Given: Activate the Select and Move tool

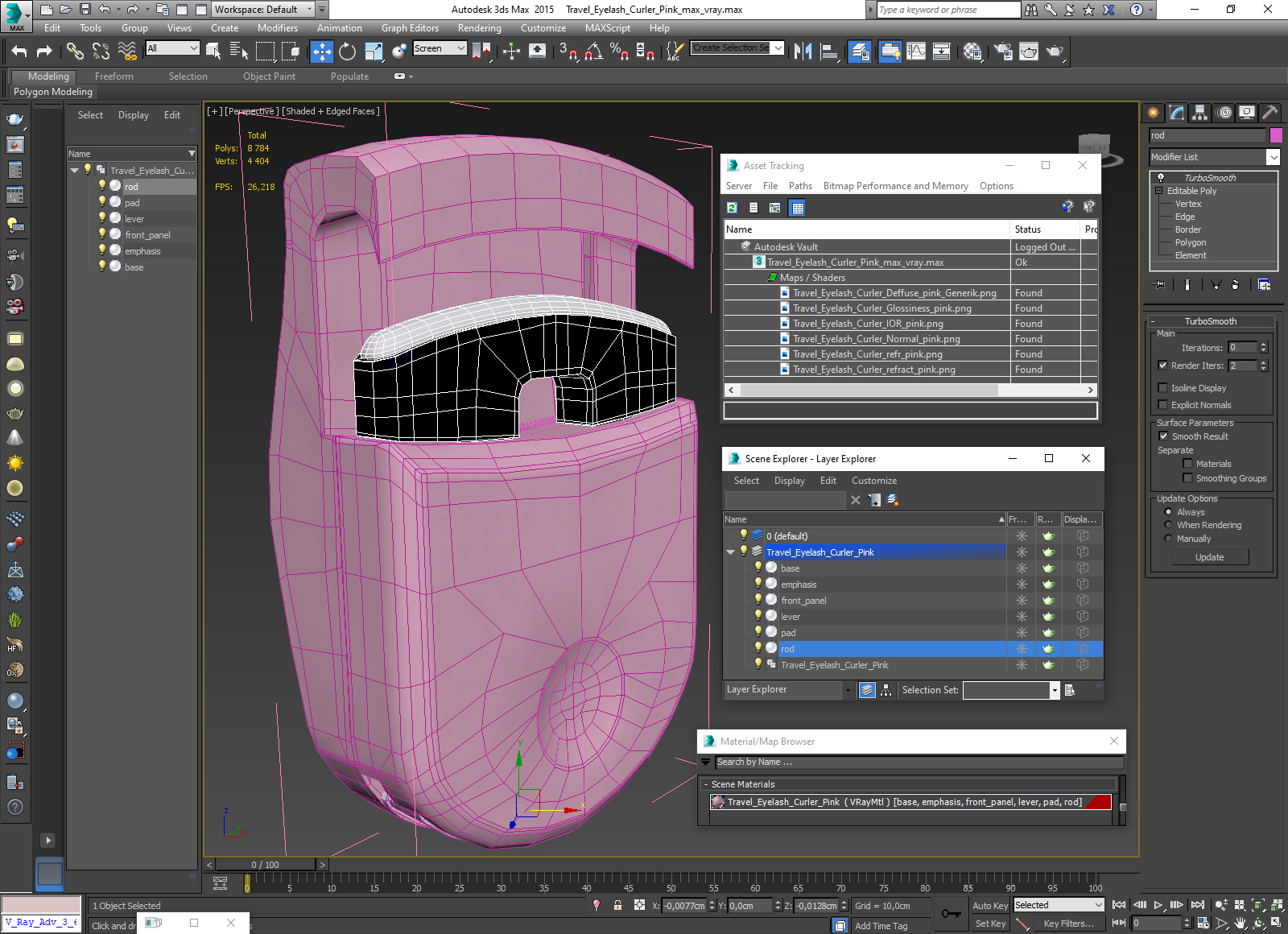Looking at the screenshot, I should click(x=321, y=52).
